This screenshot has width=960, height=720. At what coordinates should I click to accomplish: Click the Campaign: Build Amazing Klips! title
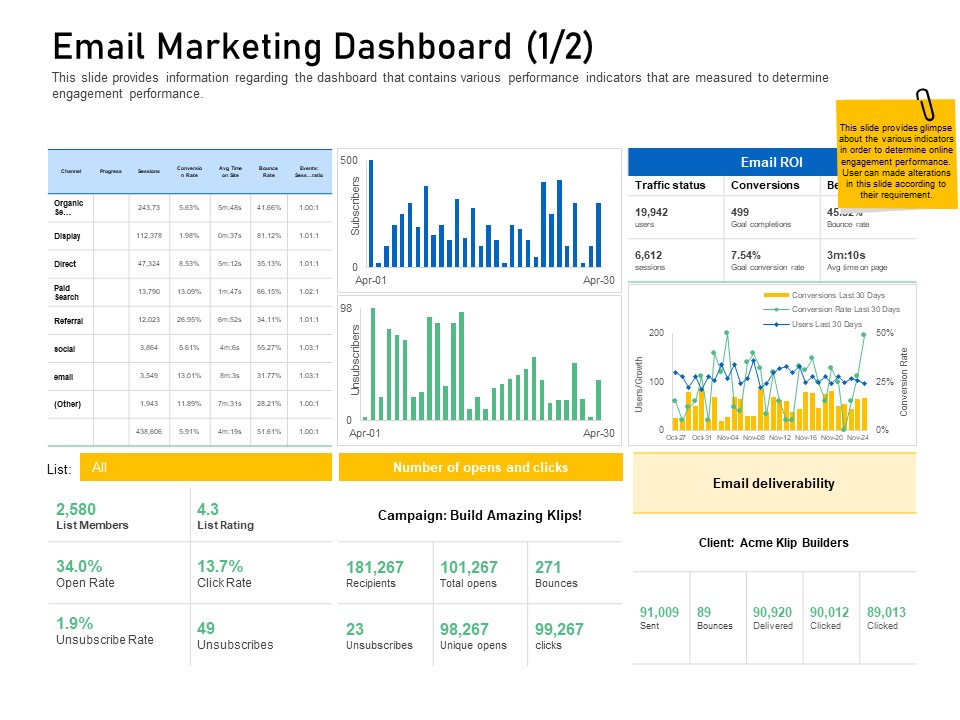pos(480,516)
